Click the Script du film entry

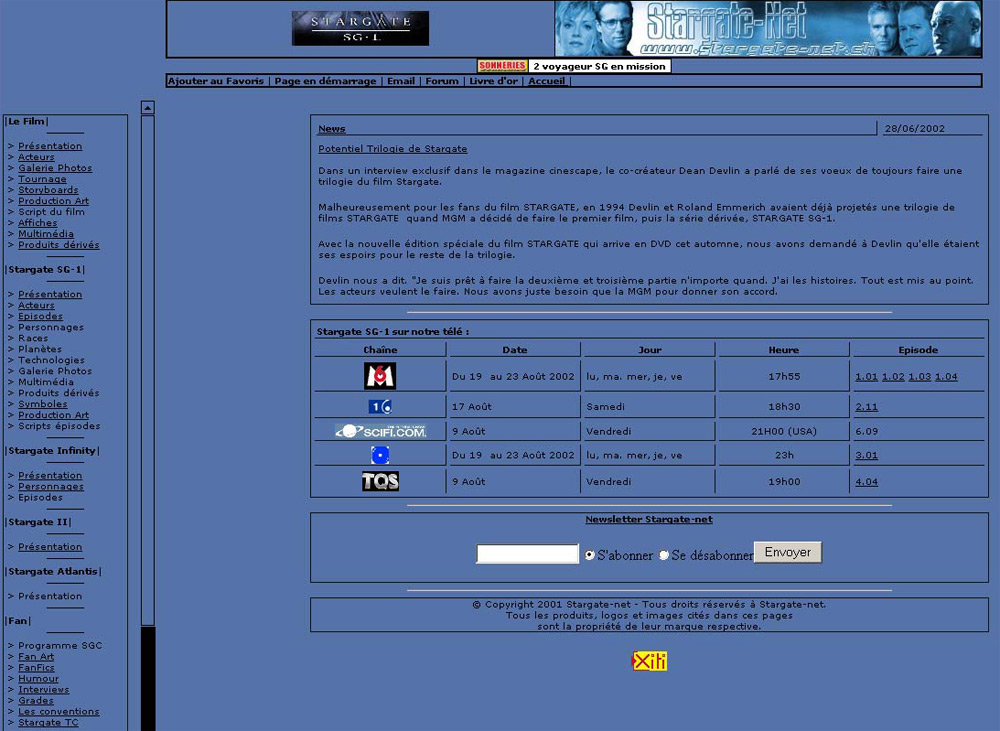coord(51,212)
